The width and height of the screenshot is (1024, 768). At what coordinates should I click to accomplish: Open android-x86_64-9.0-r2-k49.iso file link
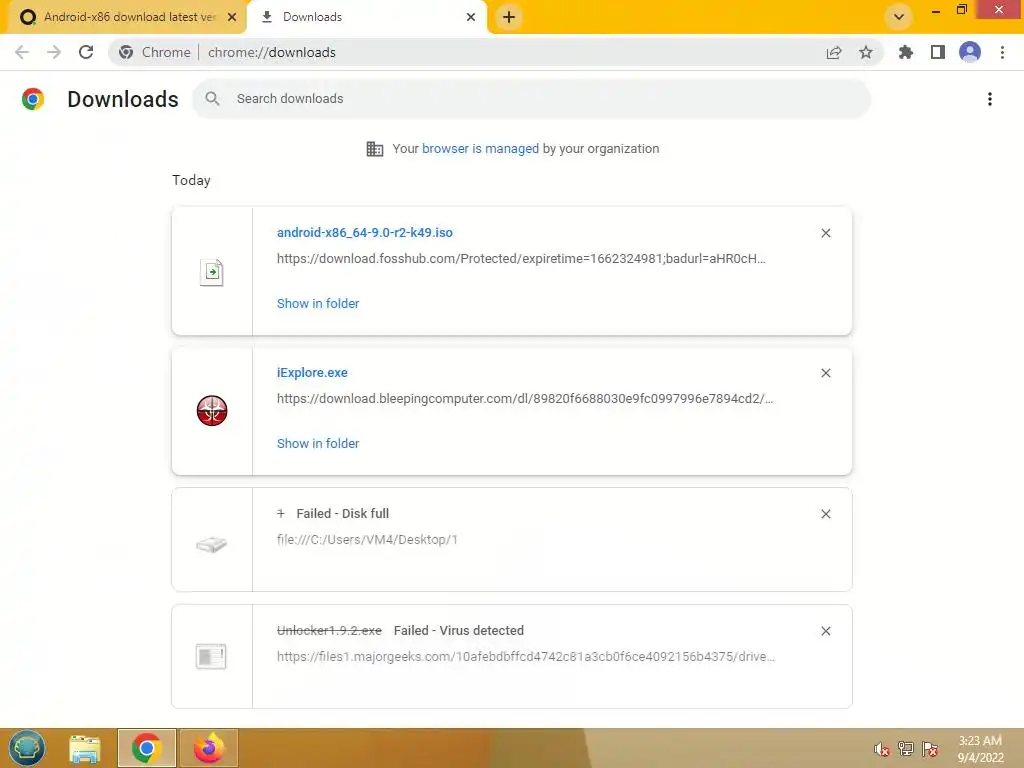click(364, 232)
